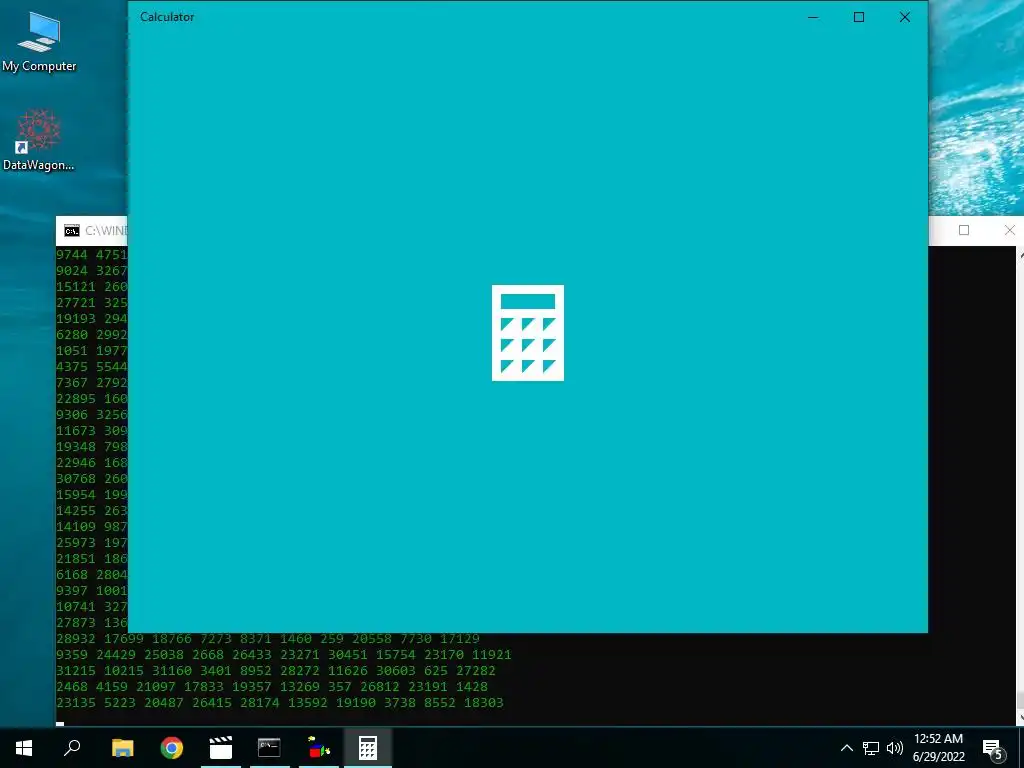1024x768 pixels.
Task: Click the number 27721 in Command Prompt
Action: (x=76, y=303)
